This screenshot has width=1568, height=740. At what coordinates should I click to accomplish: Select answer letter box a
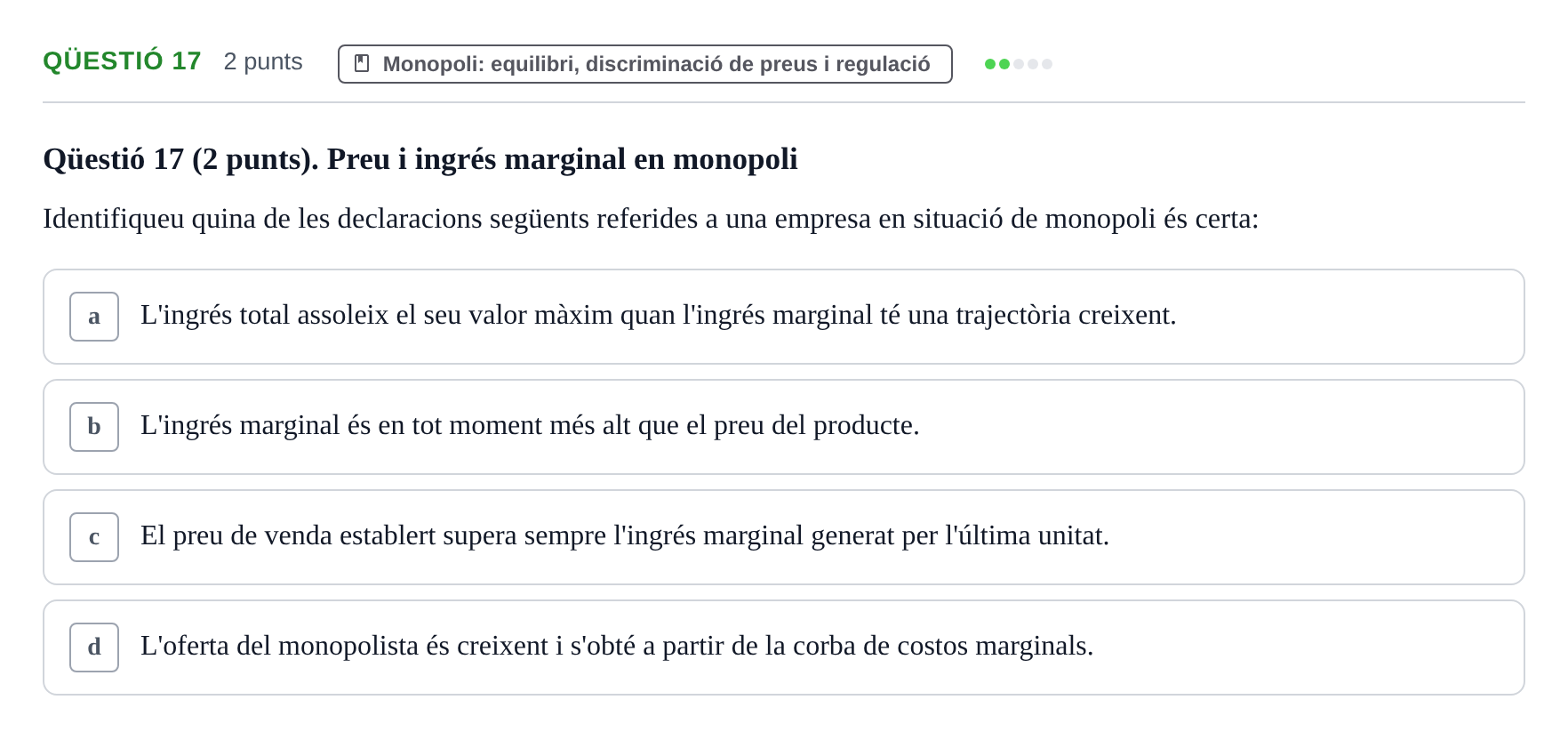(94, 317)
